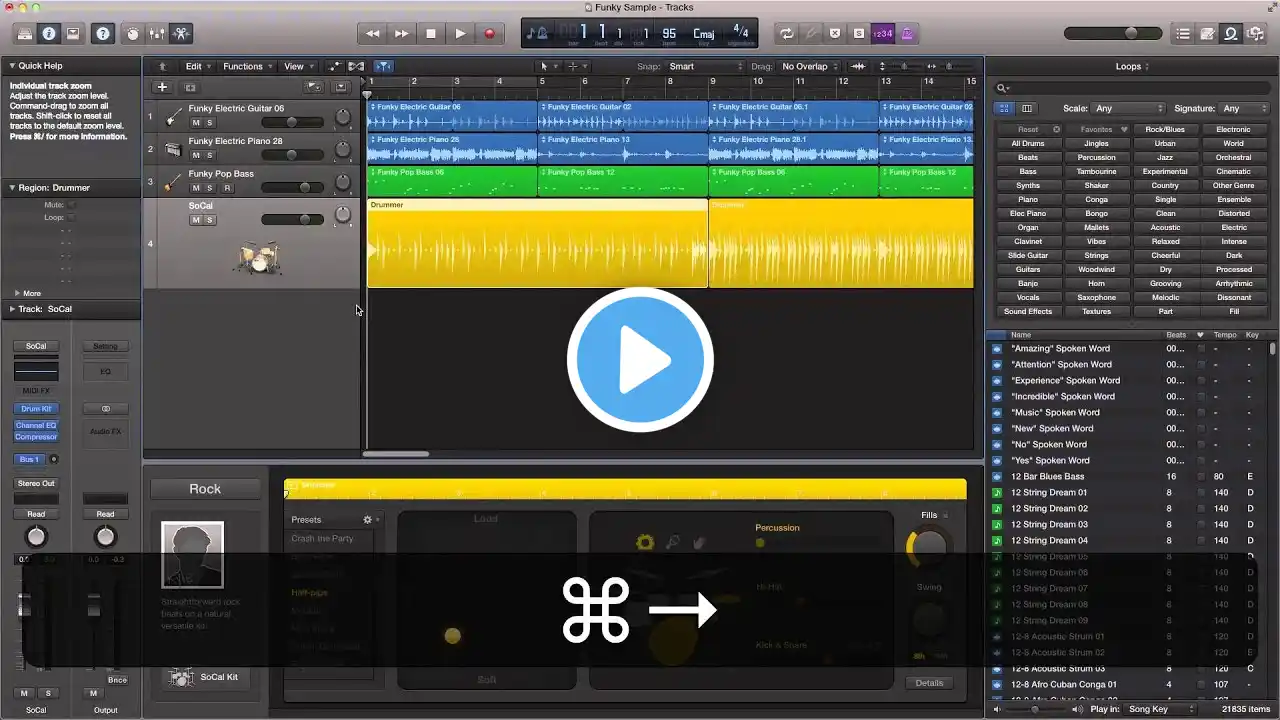
Task: Open the Loops view dropdown
Action: [x=1133, y=66]
